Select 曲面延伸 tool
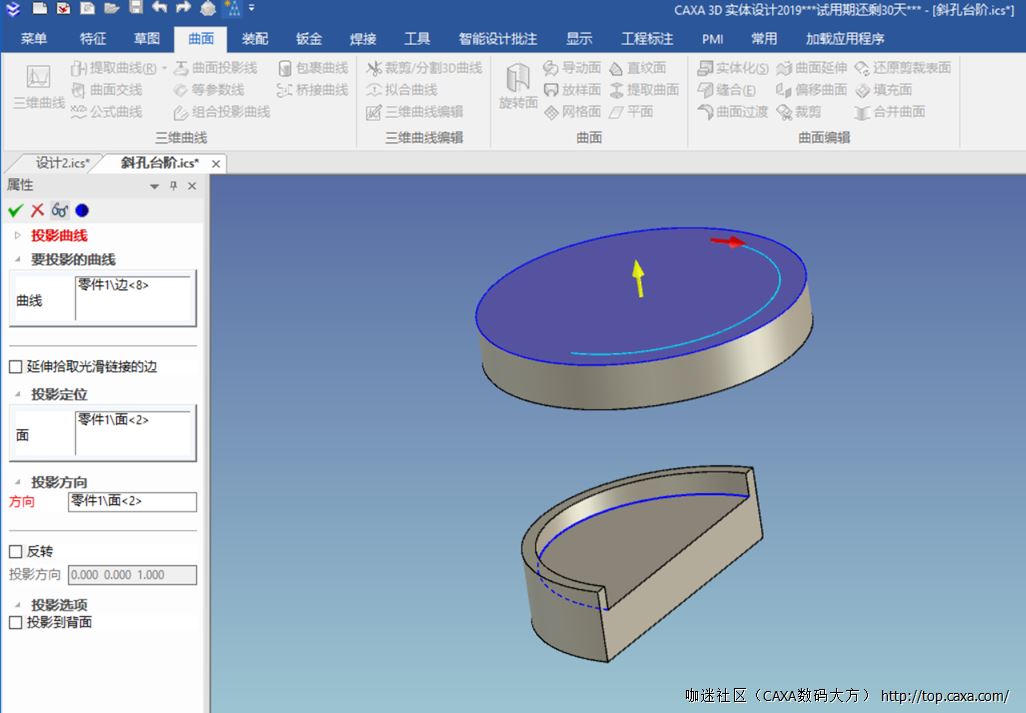This screenshot has height=713, width=1026. pyautogui.click(x=811, y=68)
